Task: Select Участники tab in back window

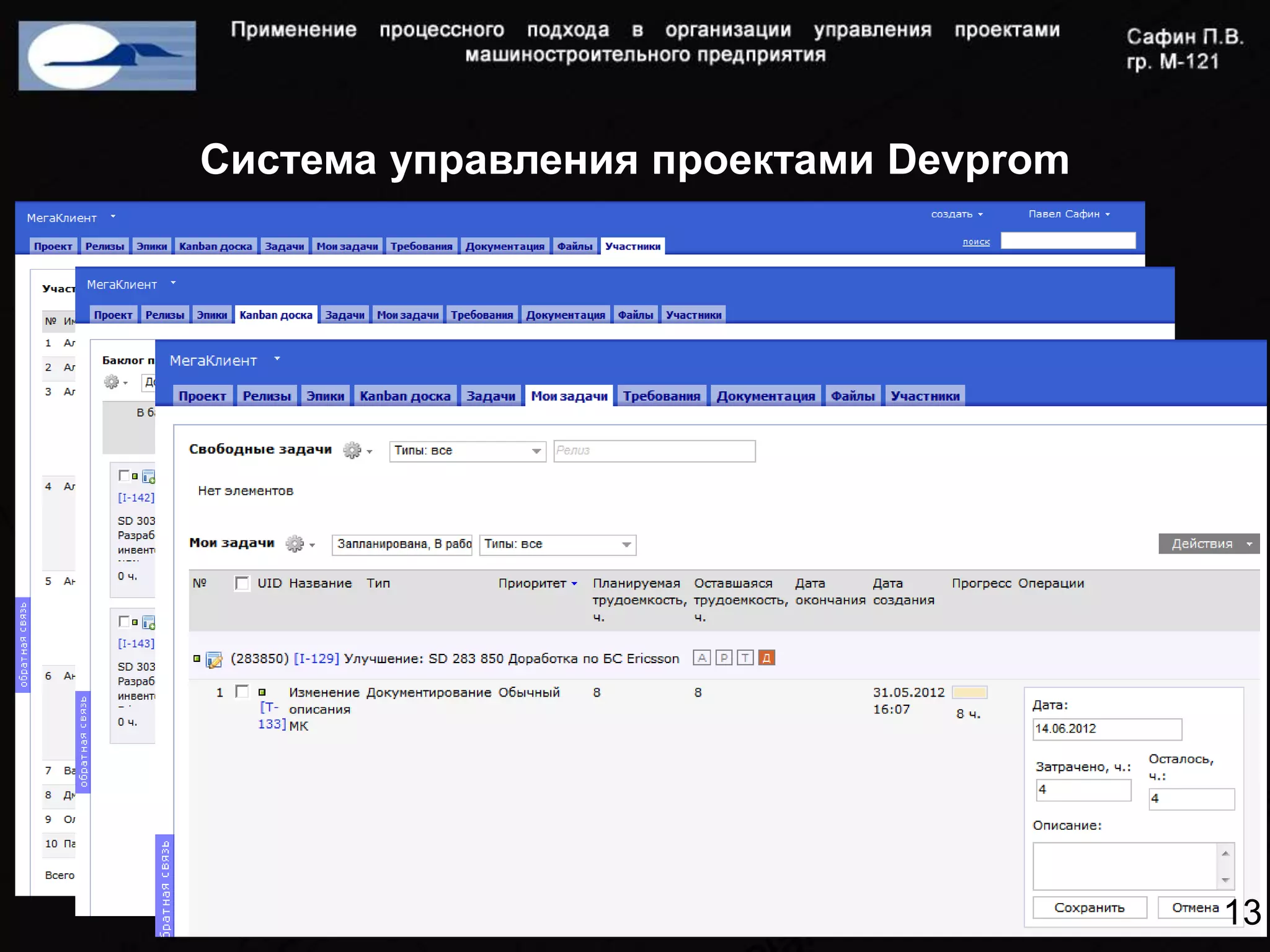Action: point(633,246)
